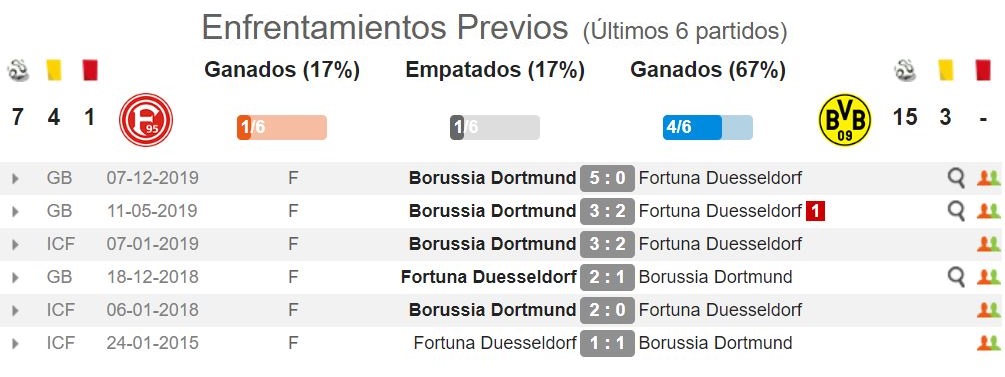Click the red card badge beside Fortuna Duesseldorf
Viewport: 1005px width, 377px height.
[x=815, y=211]
